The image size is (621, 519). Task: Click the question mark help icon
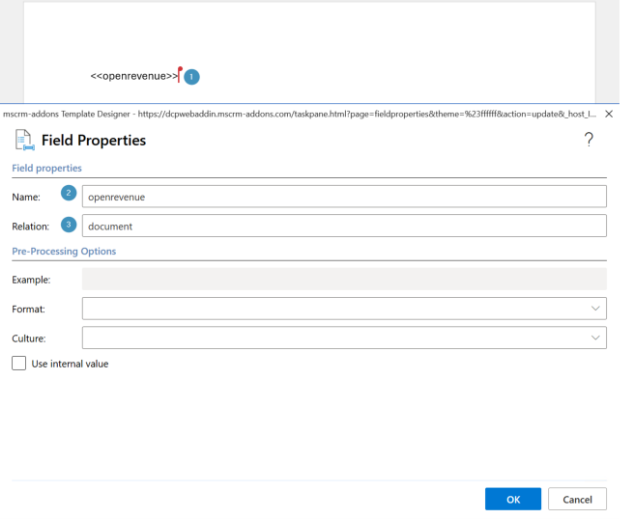point(589,140)
